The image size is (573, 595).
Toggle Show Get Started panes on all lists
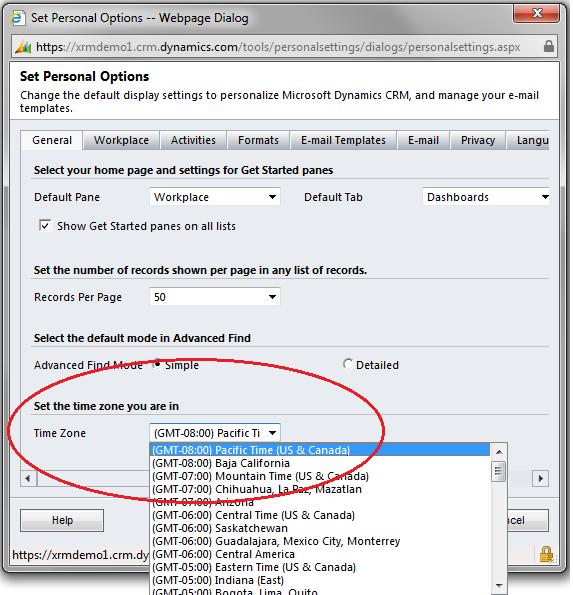(x=45, y=225)
